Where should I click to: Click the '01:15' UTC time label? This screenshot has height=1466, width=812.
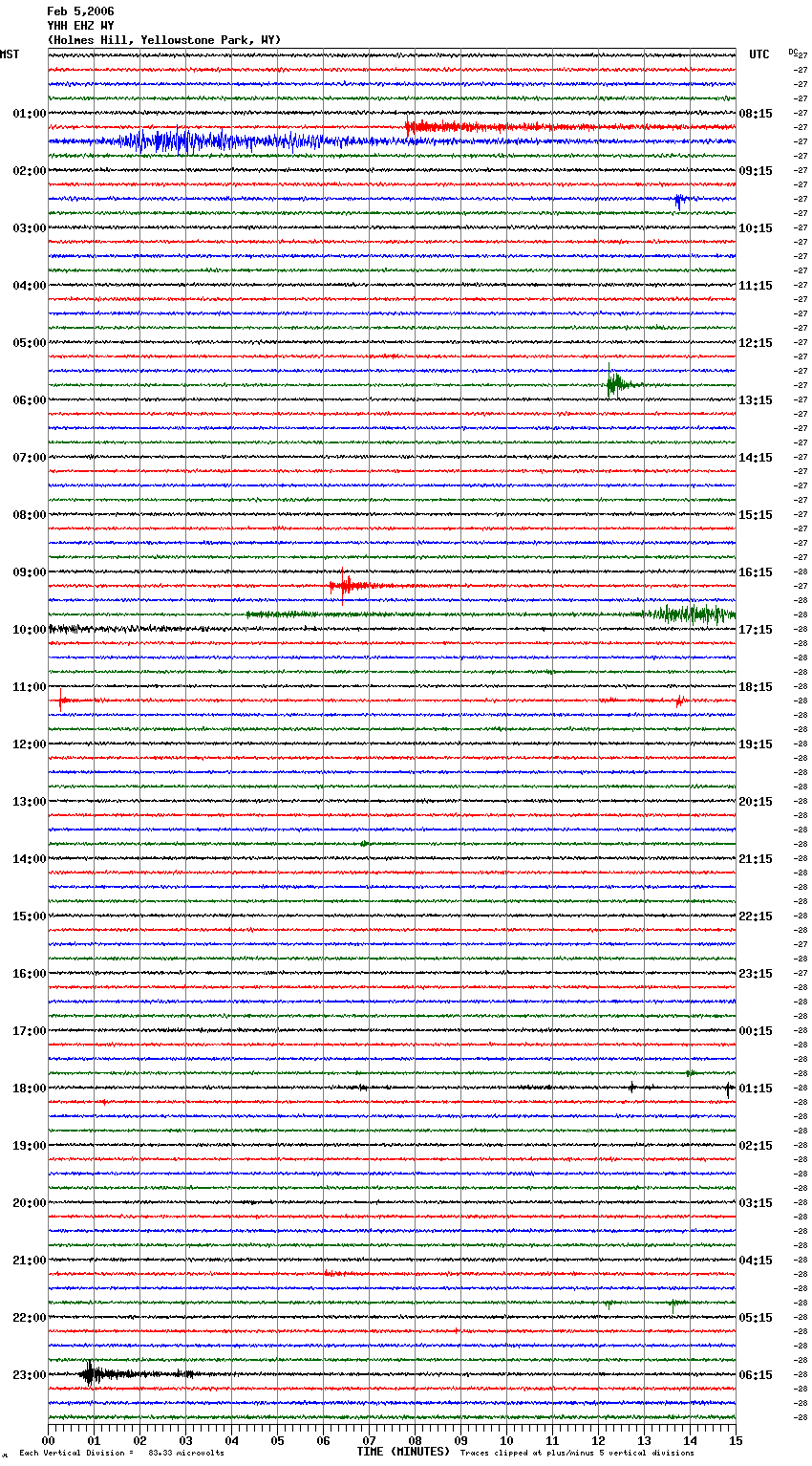756,1089
